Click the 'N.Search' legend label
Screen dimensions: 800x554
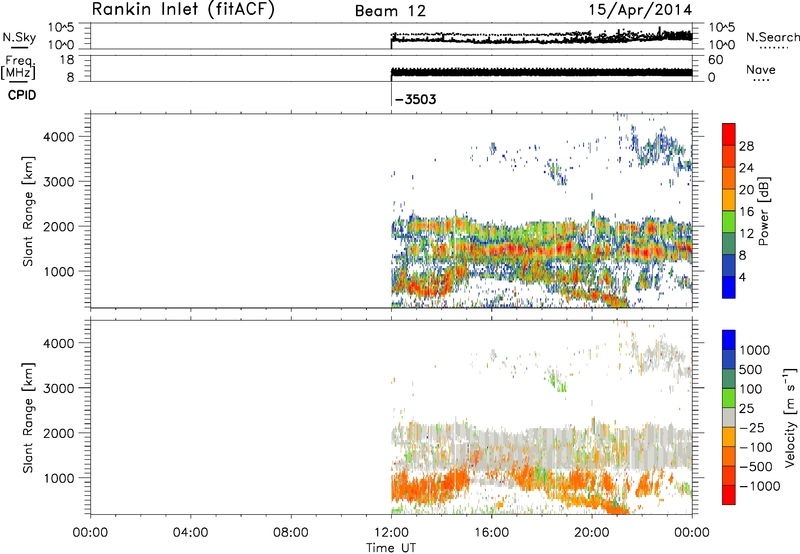coord(772,37)
